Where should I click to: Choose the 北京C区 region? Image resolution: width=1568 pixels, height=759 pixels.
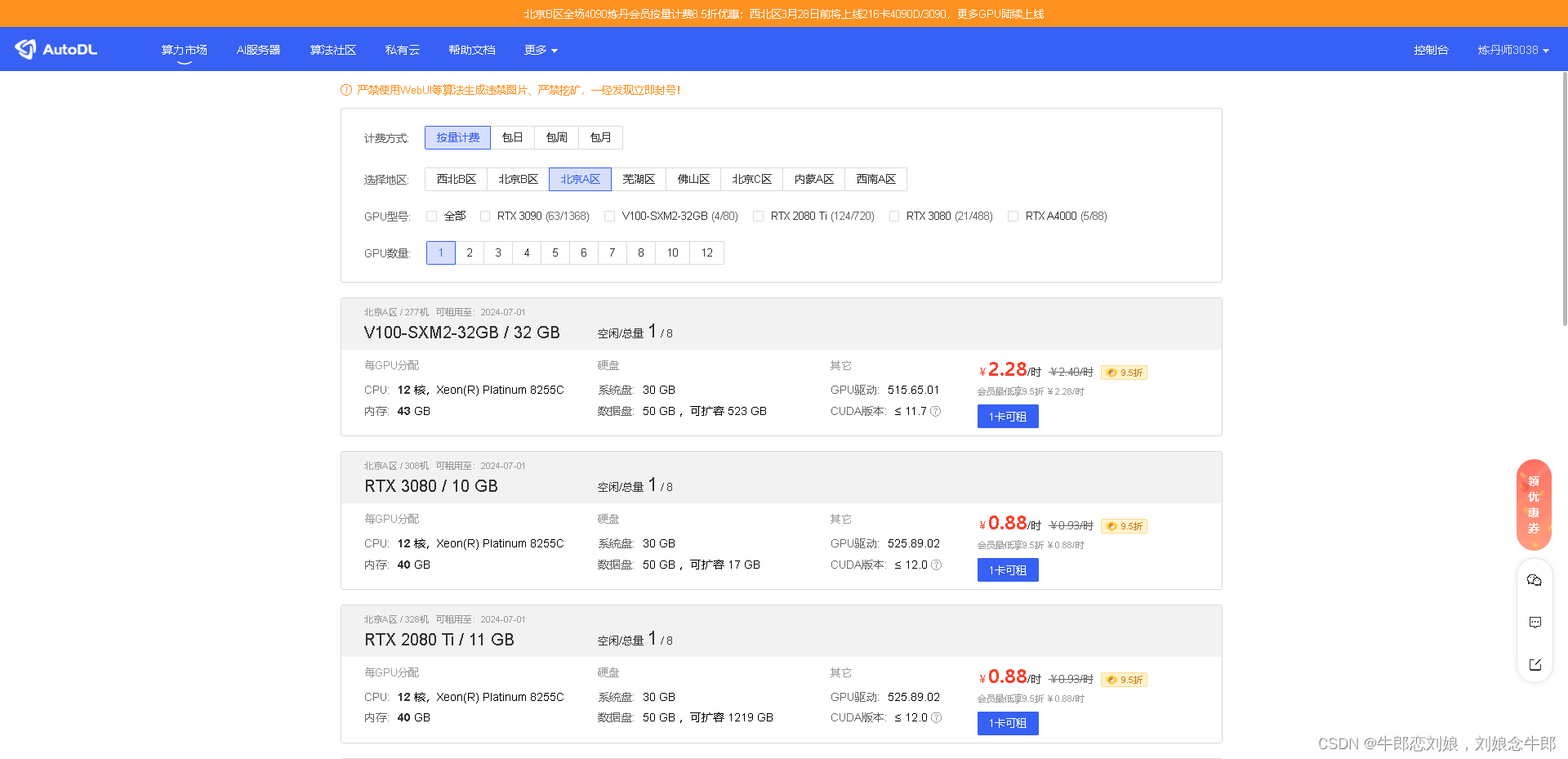(x=751, y=179)
